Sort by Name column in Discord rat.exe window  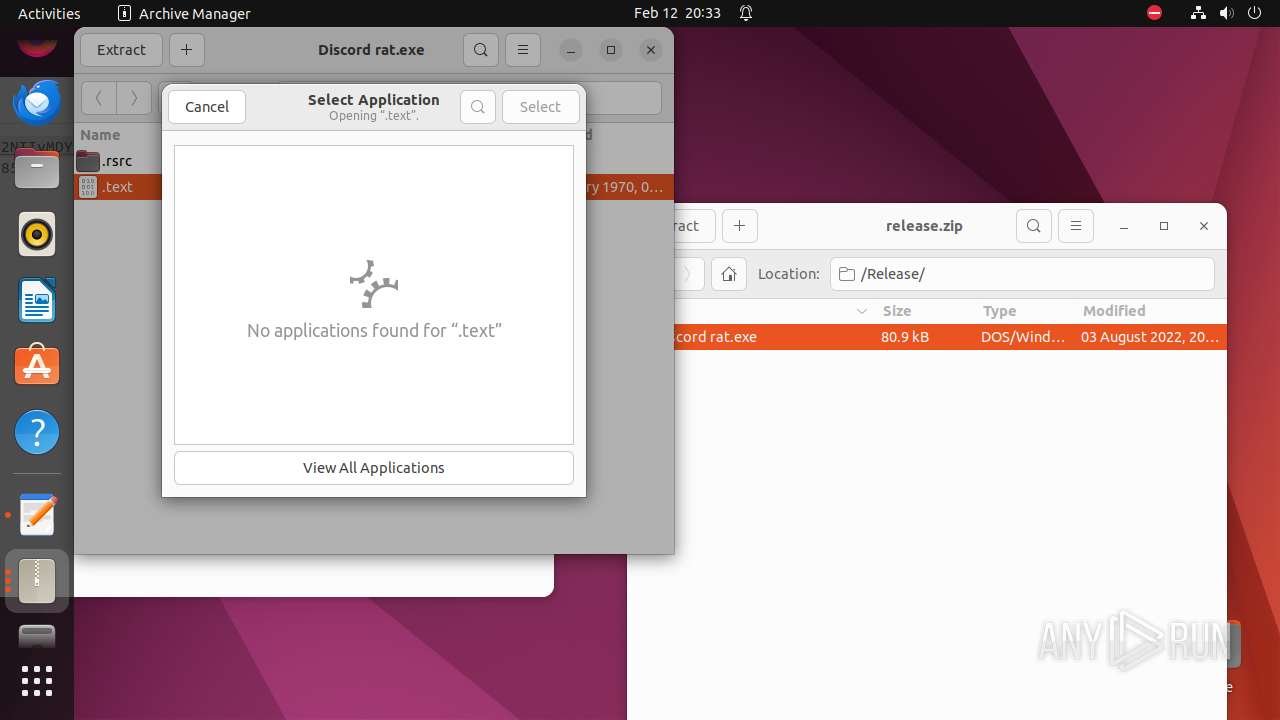(x=100, y=135)
